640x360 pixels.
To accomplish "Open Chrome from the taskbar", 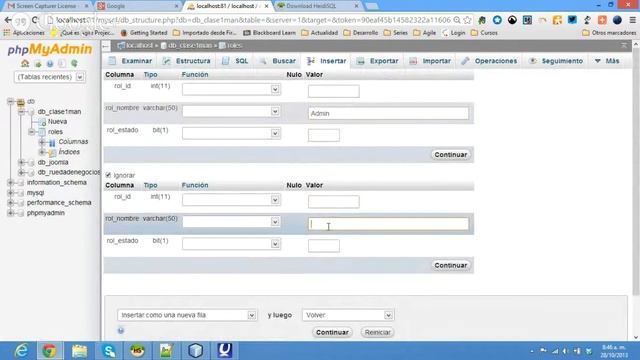I will (x=49, y=350).
